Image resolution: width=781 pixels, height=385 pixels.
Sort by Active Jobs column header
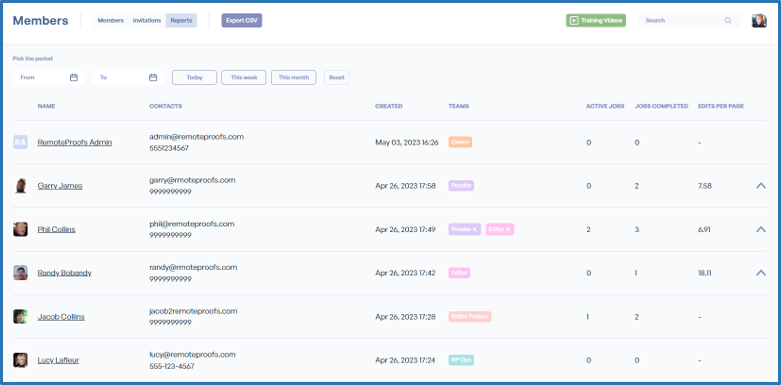point(605,106)
